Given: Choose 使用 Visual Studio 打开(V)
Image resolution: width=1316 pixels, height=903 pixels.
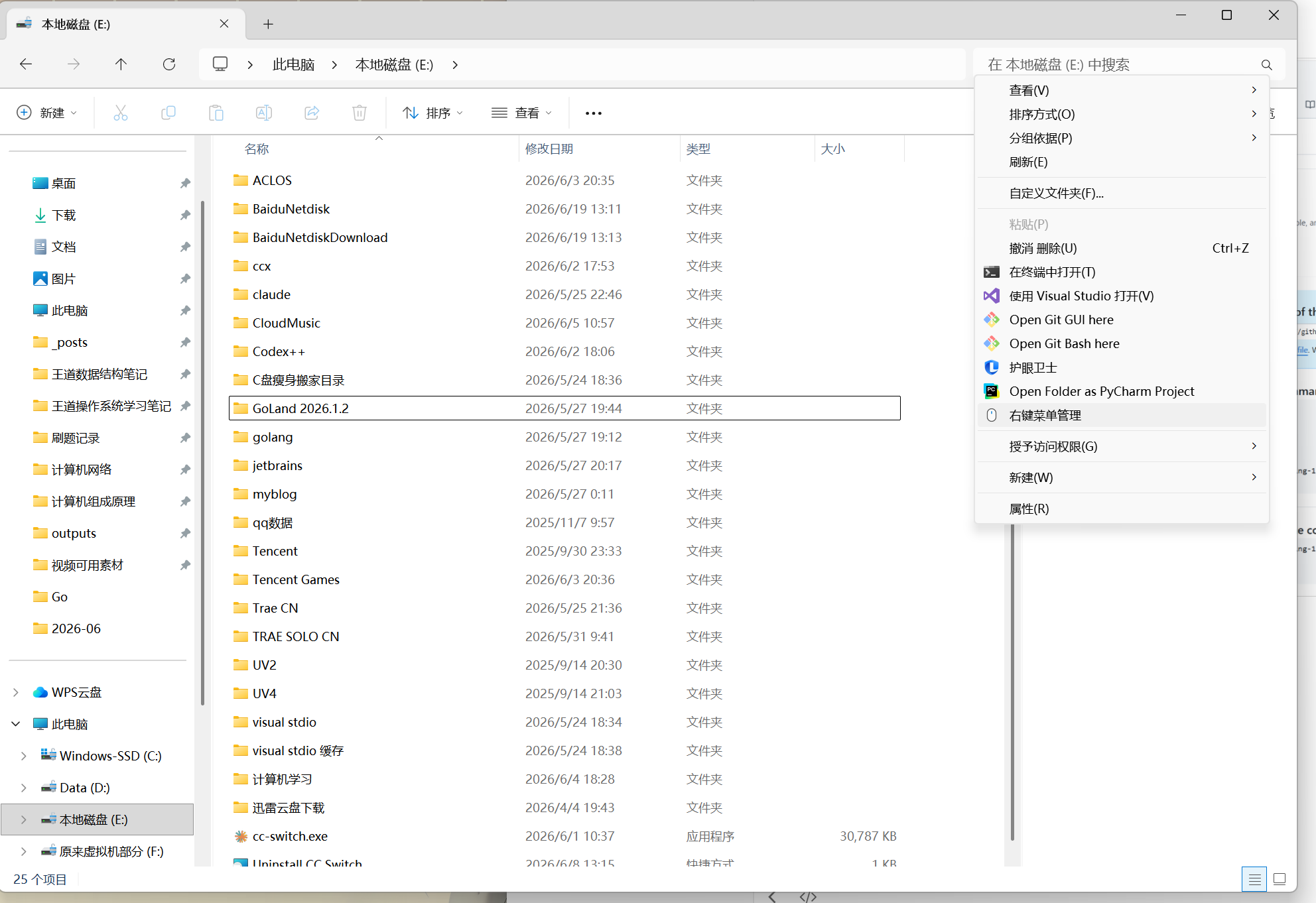Looking at the screenshot, I should (x=1122, y=296).
